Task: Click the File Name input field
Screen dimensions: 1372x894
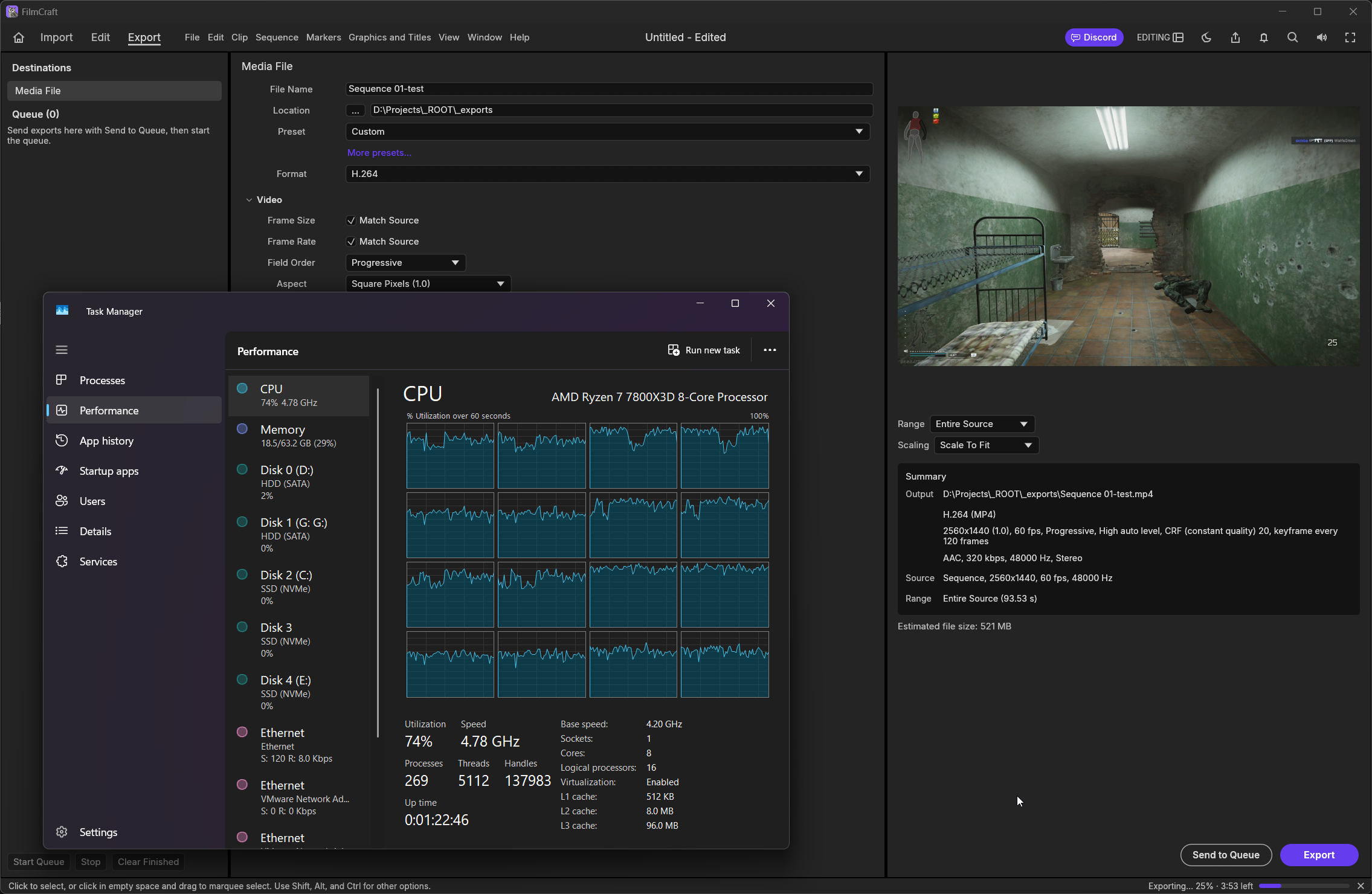Action: point(609,89)
